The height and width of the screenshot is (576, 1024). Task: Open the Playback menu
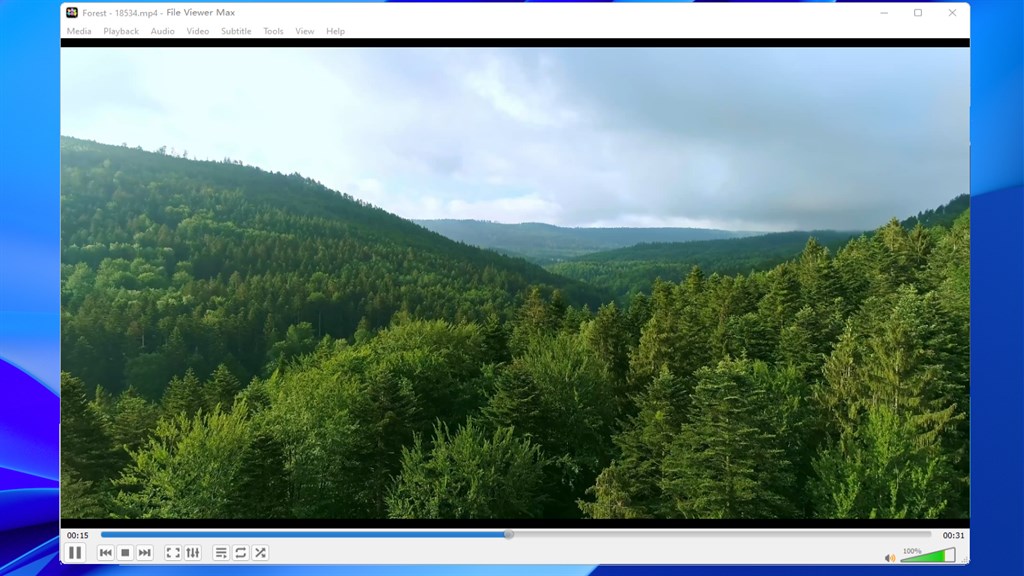click(121, 31)
